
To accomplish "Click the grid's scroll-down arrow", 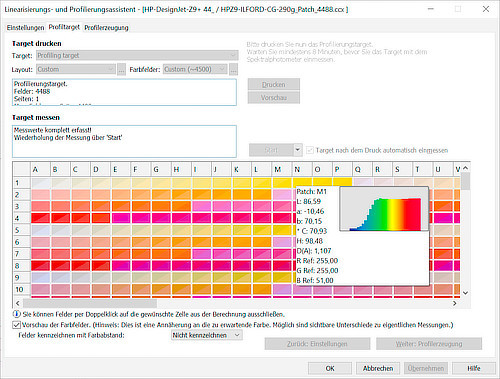I will pos(465,293).
